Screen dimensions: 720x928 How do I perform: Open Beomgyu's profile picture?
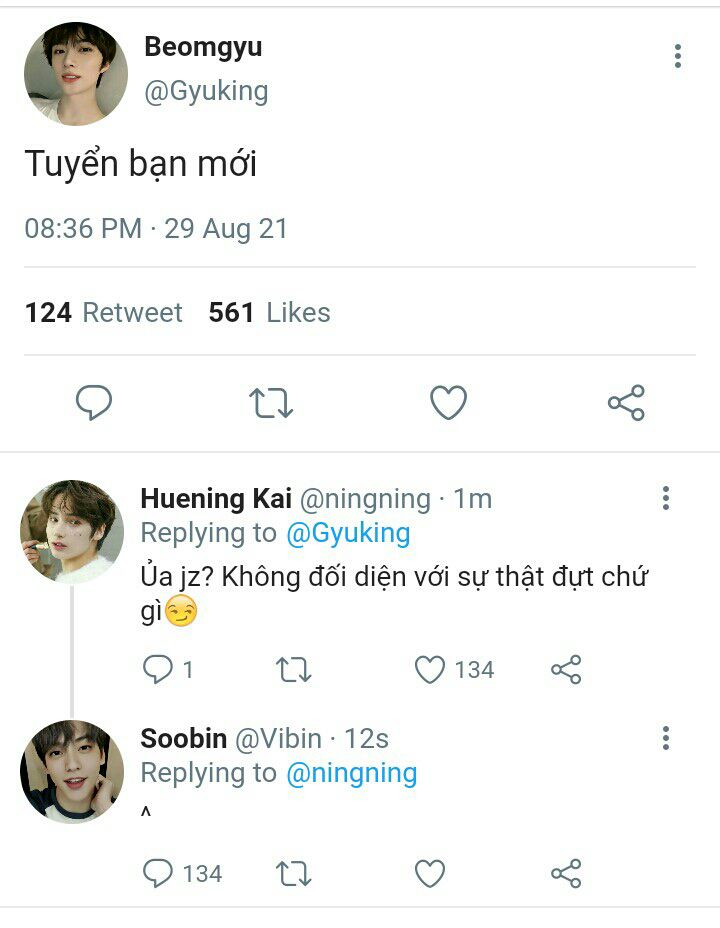tap(76, 74)
